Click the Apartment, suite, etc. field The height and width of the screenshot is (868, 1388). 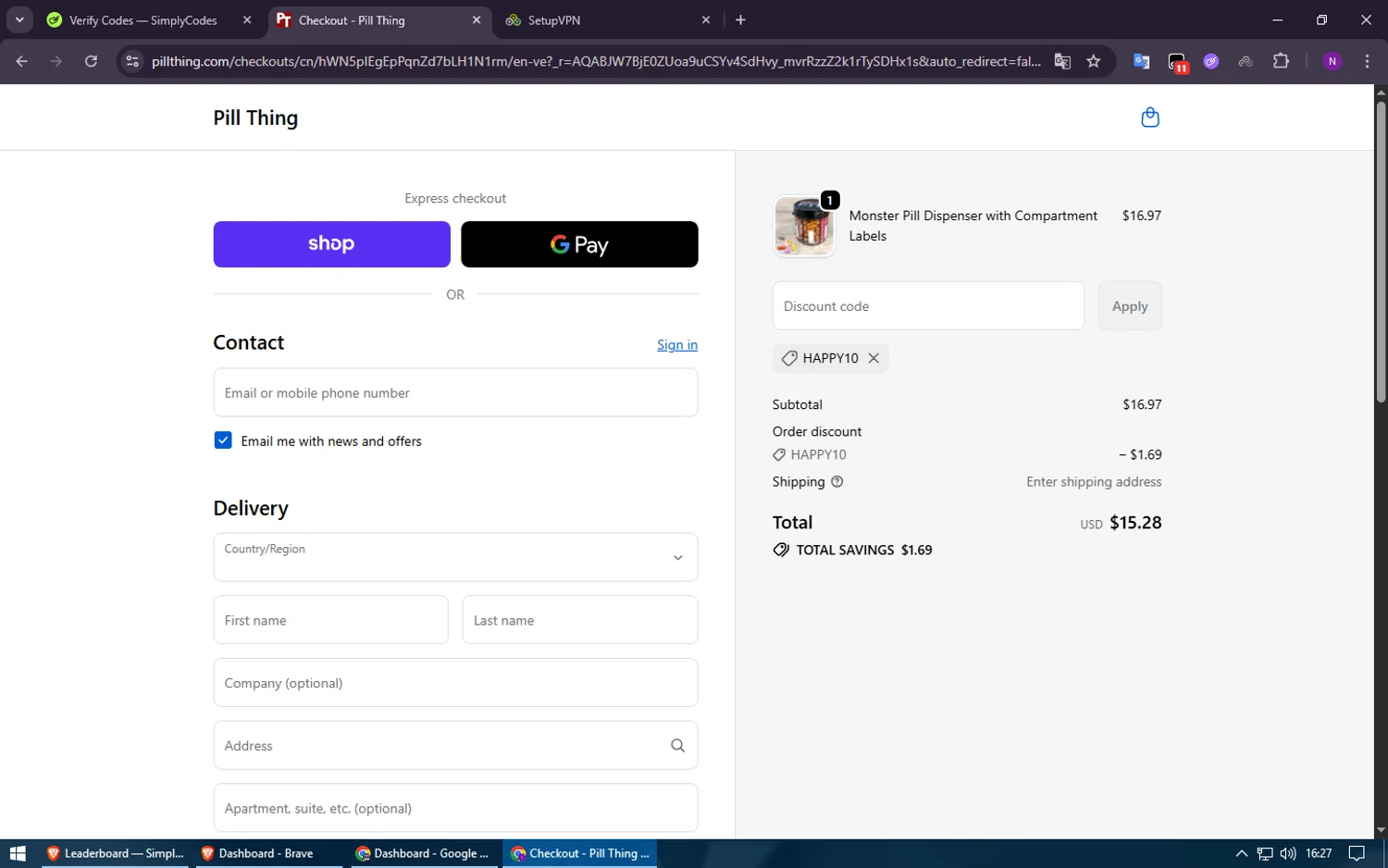[x=455, y=808]
